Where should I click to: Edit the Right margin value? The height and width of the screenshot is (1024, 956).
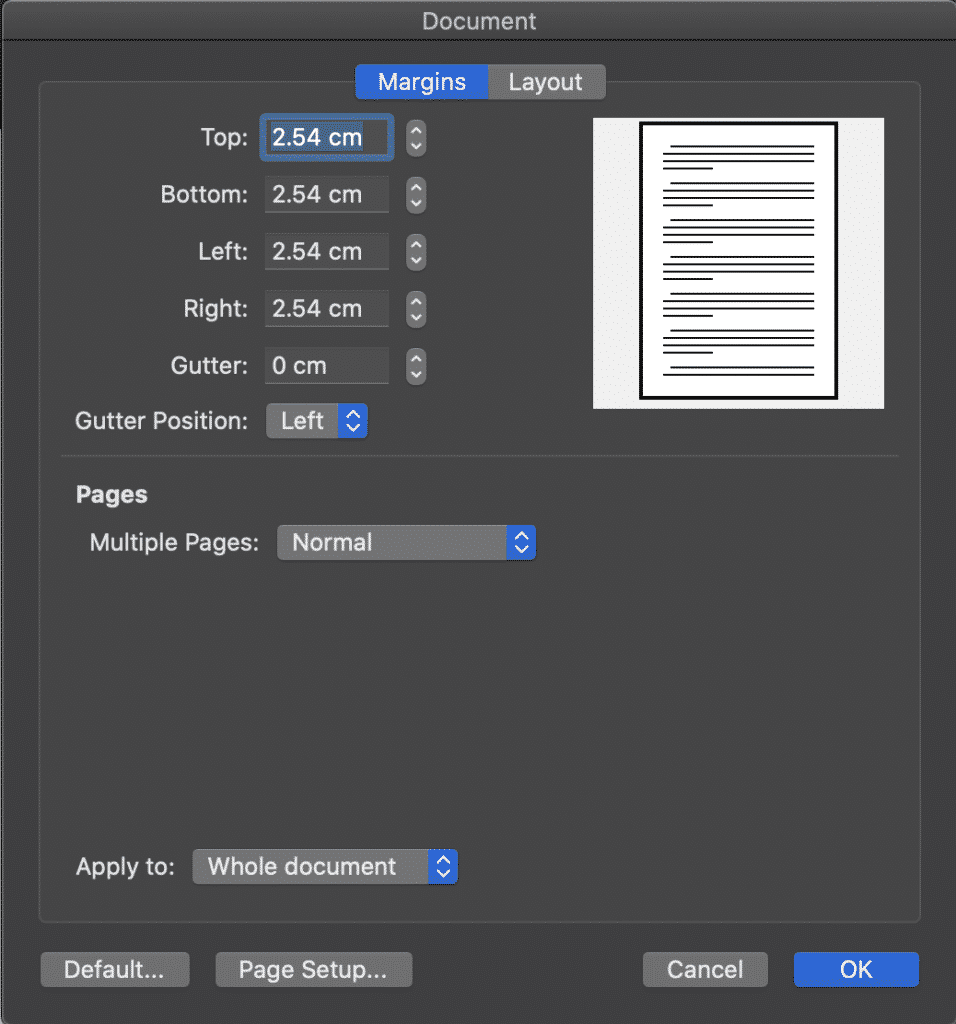tap(326, 309)
